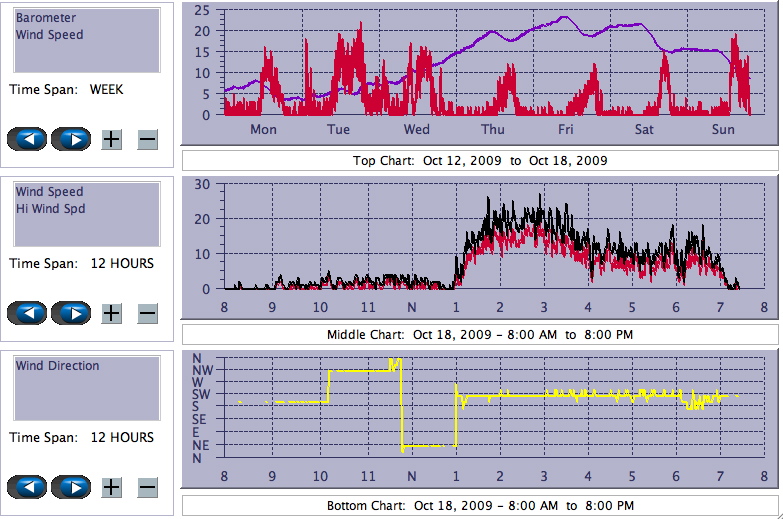Image resolution: width=783 pixels, height=519 pixels.
Task: Select Wind Speed in top chart list
Action: [x=49, y=35]
